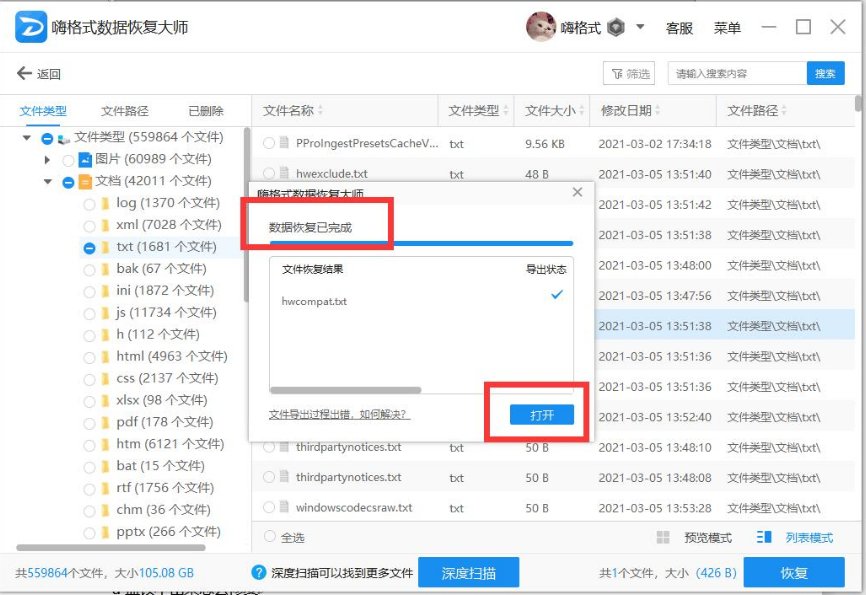Click the windowscodecsraw.txt file icon
Screen dimensions: 866x595
[284, 507]
